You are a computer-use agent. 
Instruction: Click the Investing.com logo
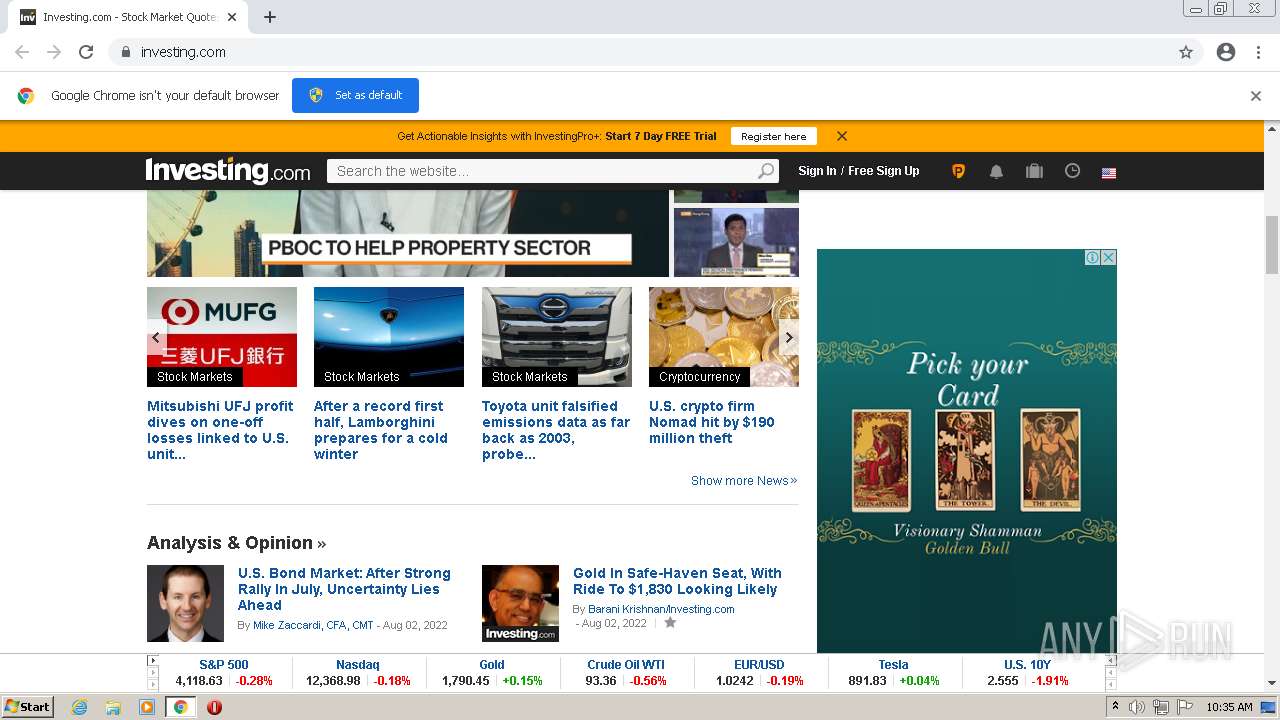pyautogui.click(x=228, y=171)
